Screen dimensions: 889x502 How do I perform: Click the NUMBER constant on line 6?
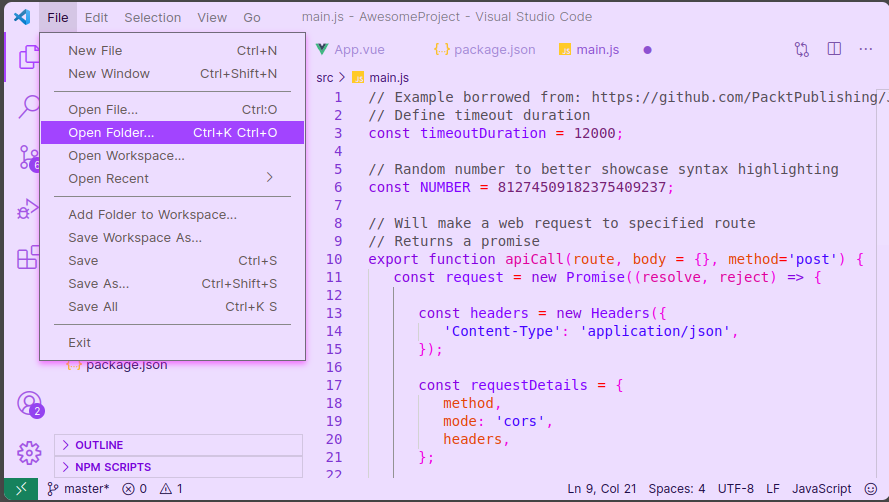445,187
